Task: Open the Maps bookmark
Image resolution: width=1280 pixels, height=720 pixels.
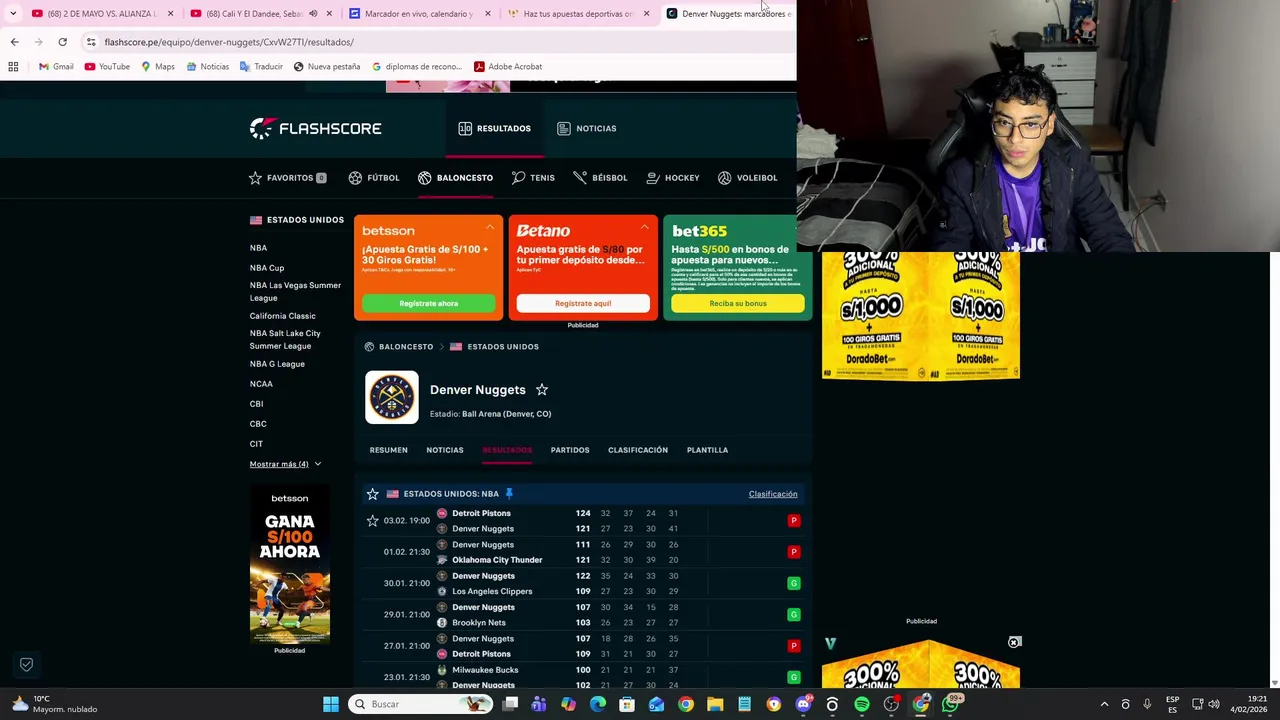Action: [158, 67]
